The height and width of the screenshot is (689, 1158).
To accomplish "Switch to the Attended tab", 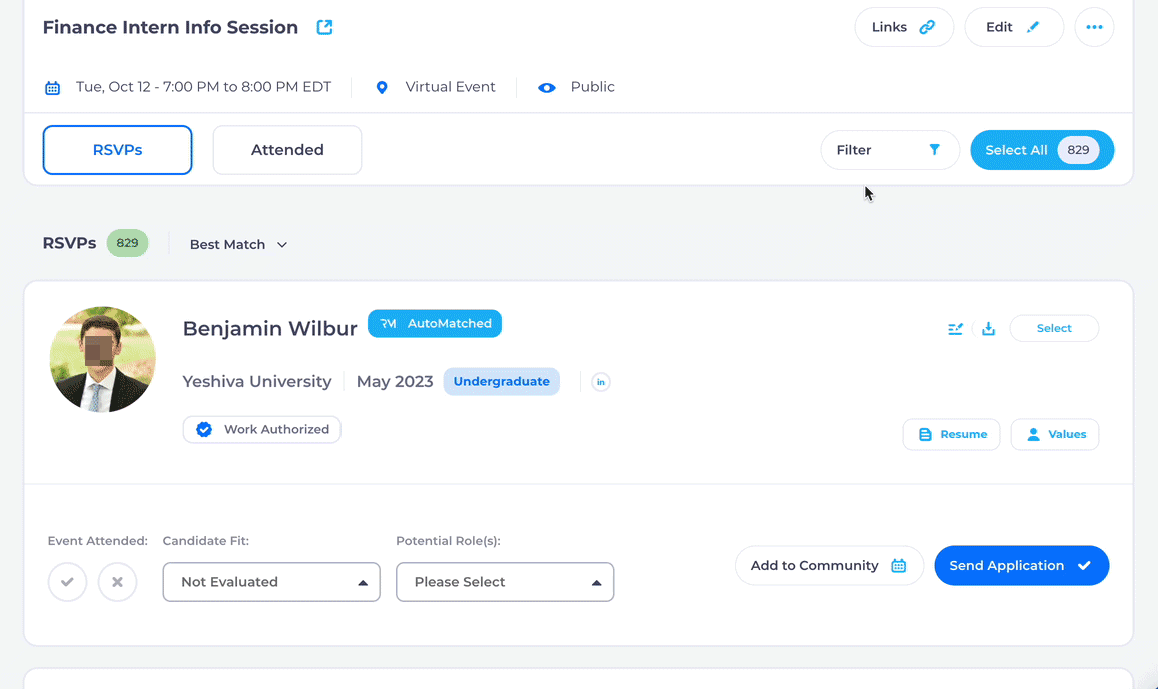I will tap(287, 150).
